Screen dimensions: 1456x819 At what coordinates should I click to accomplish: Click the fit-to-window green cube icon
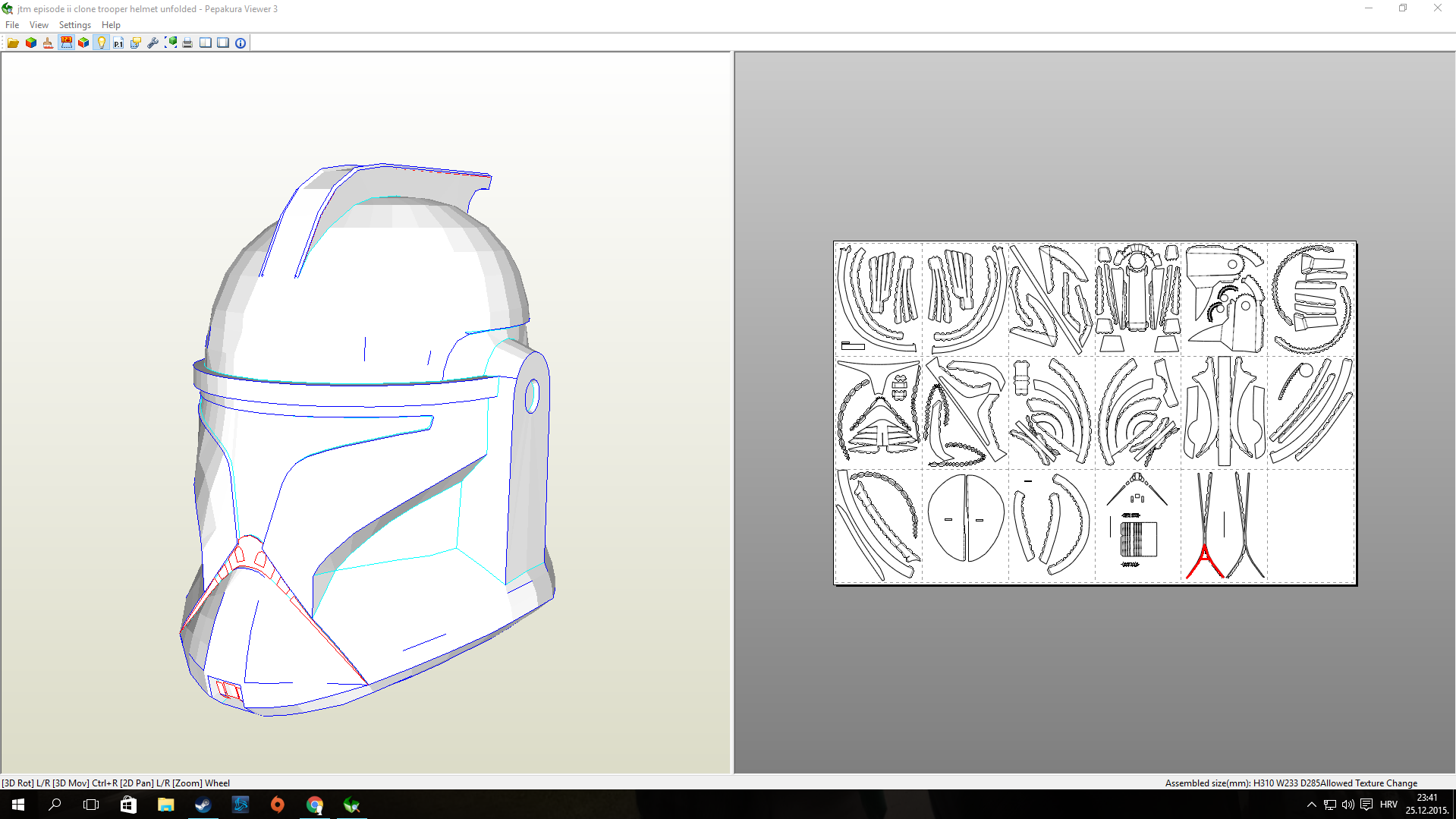[171, 43]
